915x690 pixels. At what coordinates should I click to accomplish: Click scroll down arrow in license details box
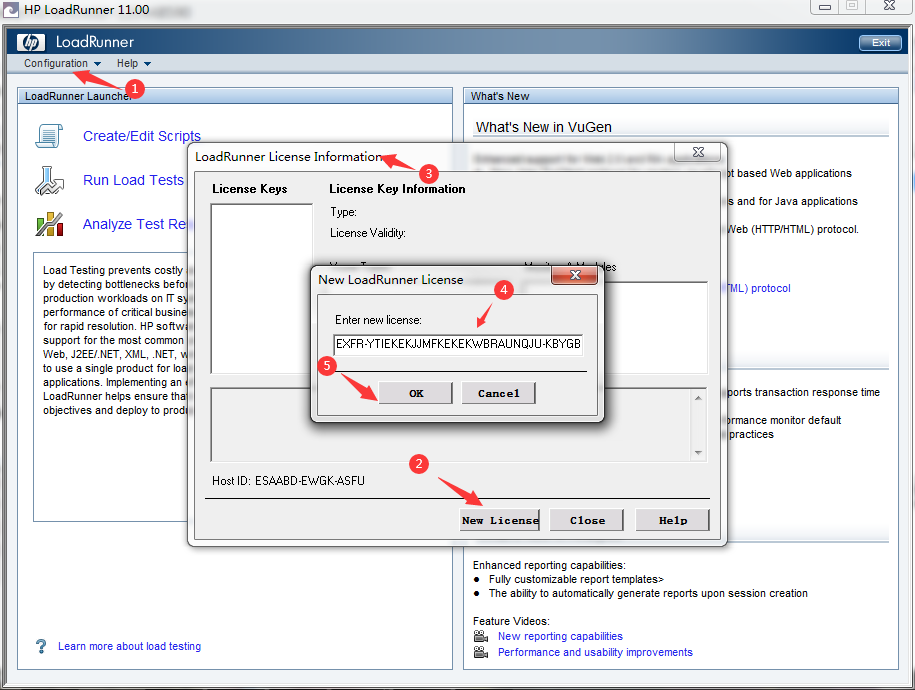click(x=698, y=453)
